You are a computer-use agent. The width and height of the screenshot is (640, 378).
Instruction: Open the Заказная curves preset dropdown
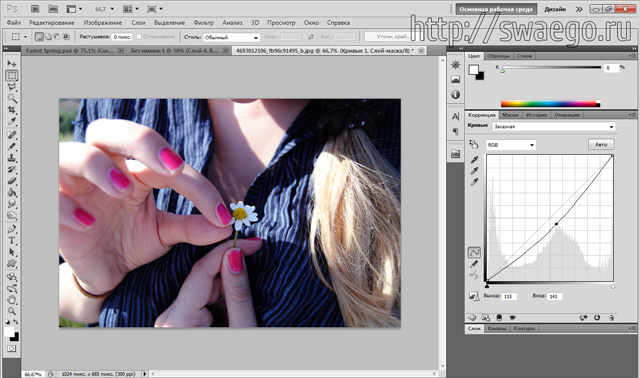pos(553,127)
